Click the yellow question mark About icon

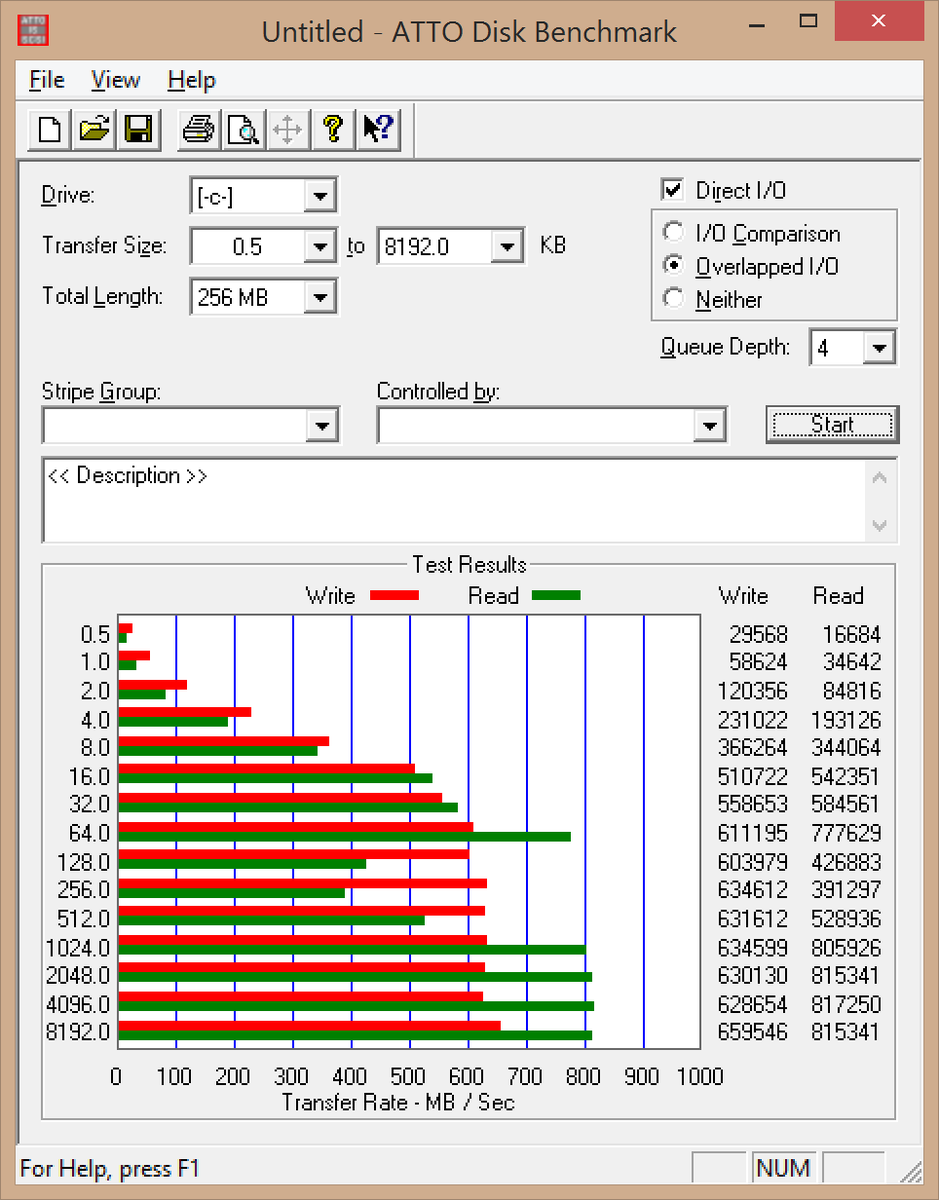point(333,129)
